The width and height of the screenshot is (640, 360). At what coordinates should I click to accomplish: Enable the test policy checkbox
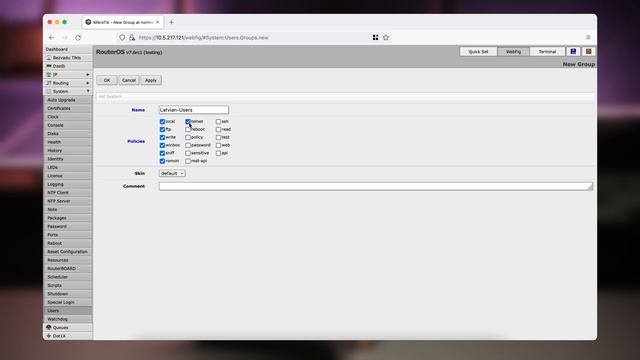[218, 138]
